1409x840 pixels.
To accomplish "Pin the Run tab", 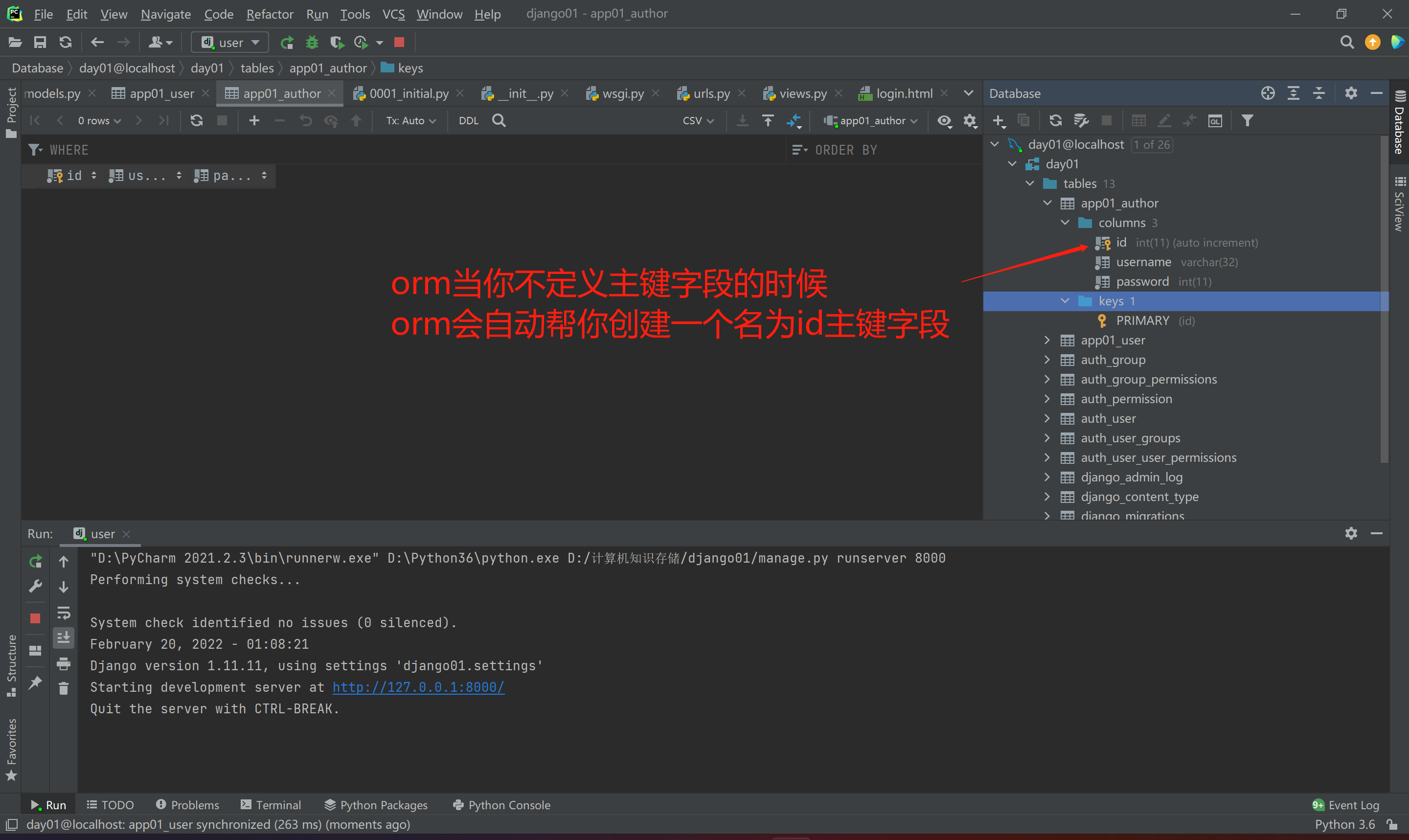I will tap(35, 682).
